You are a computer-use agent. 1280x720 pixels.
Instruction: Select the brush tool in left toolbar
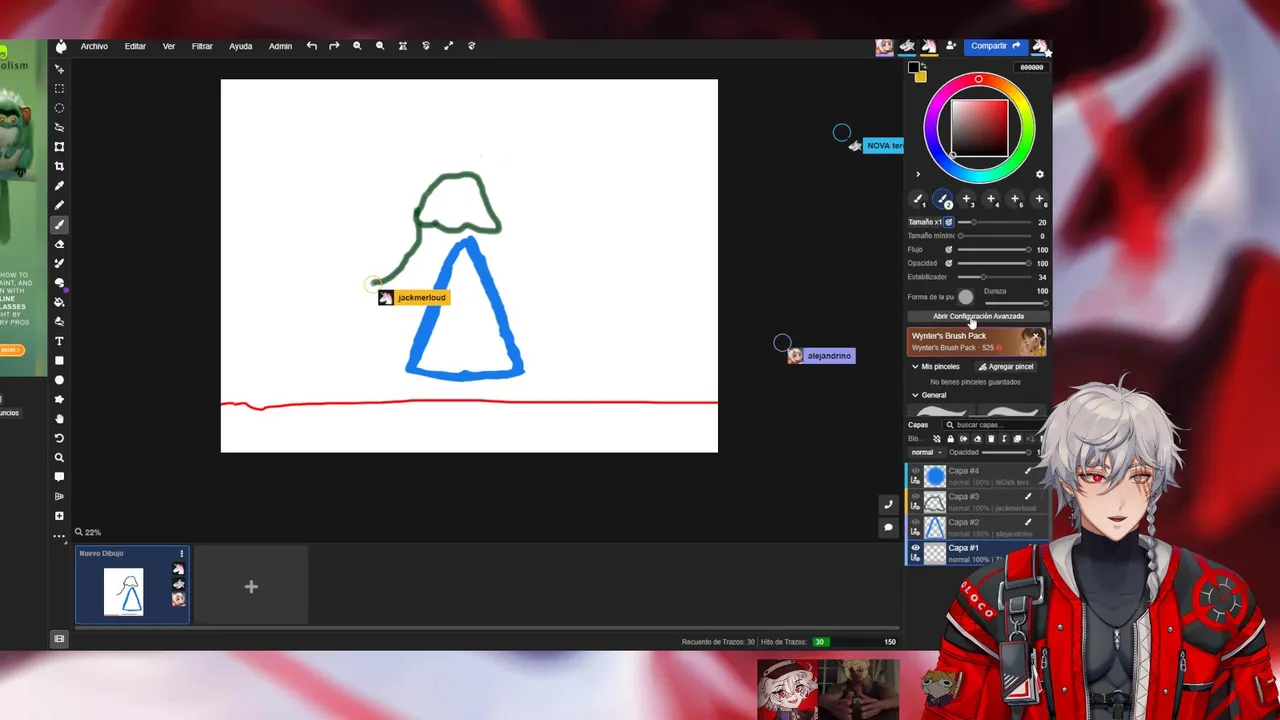coord(59,225)
